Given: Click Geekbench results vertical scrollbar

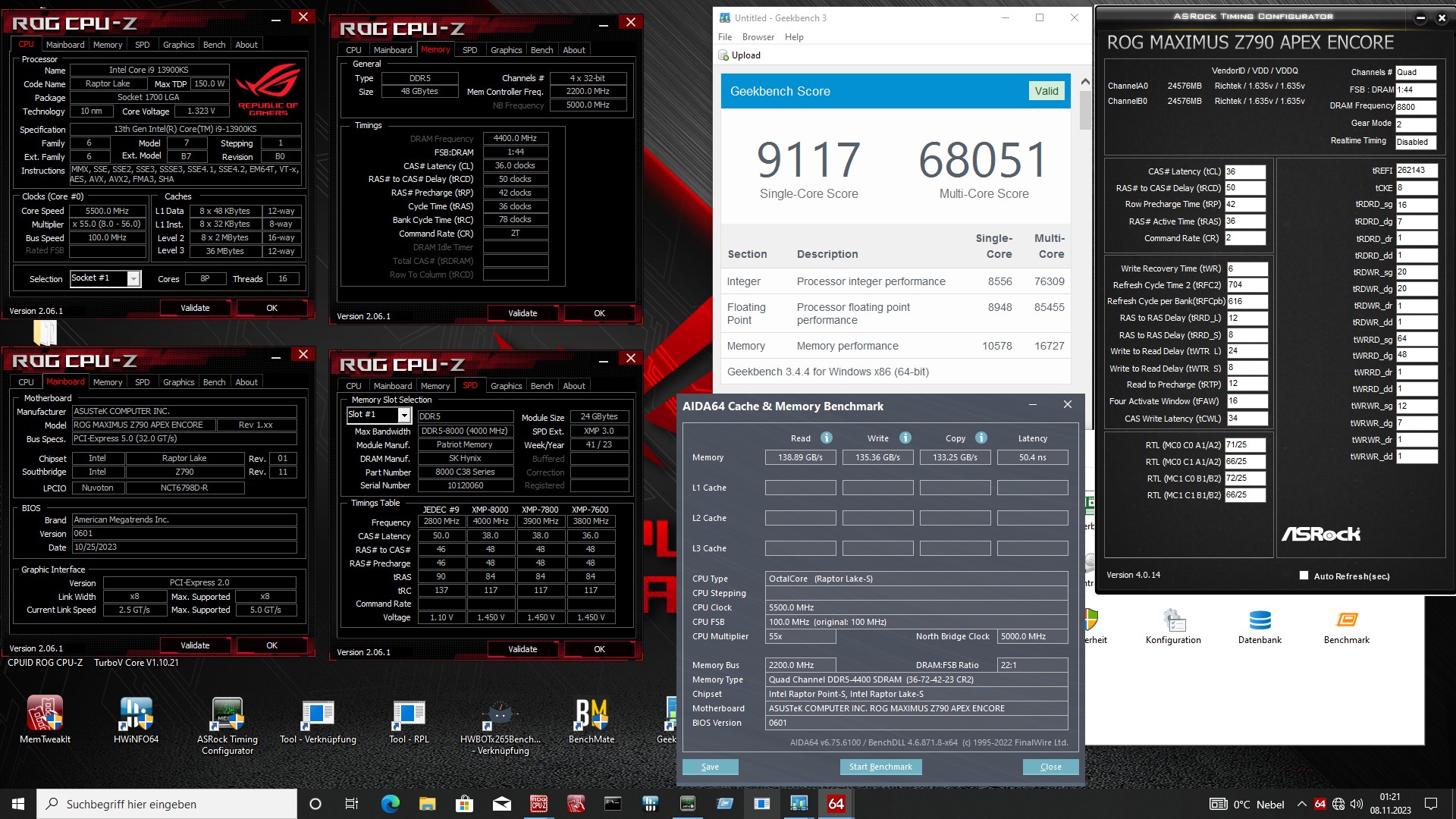Looking at the screenshot, I should pos(1085,110).
